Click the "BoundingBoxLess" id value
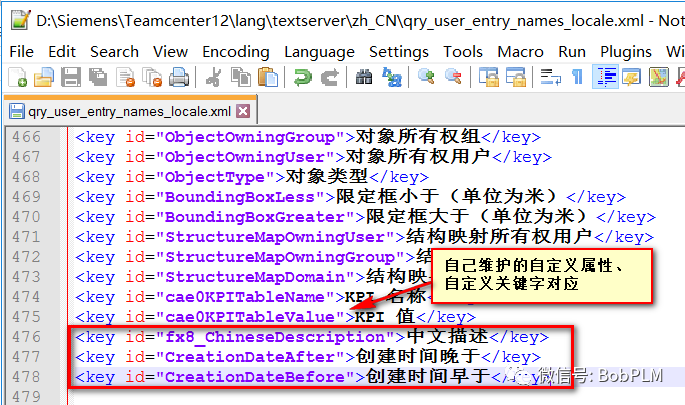This screenshot has width=685, height=405. point(240,197)
